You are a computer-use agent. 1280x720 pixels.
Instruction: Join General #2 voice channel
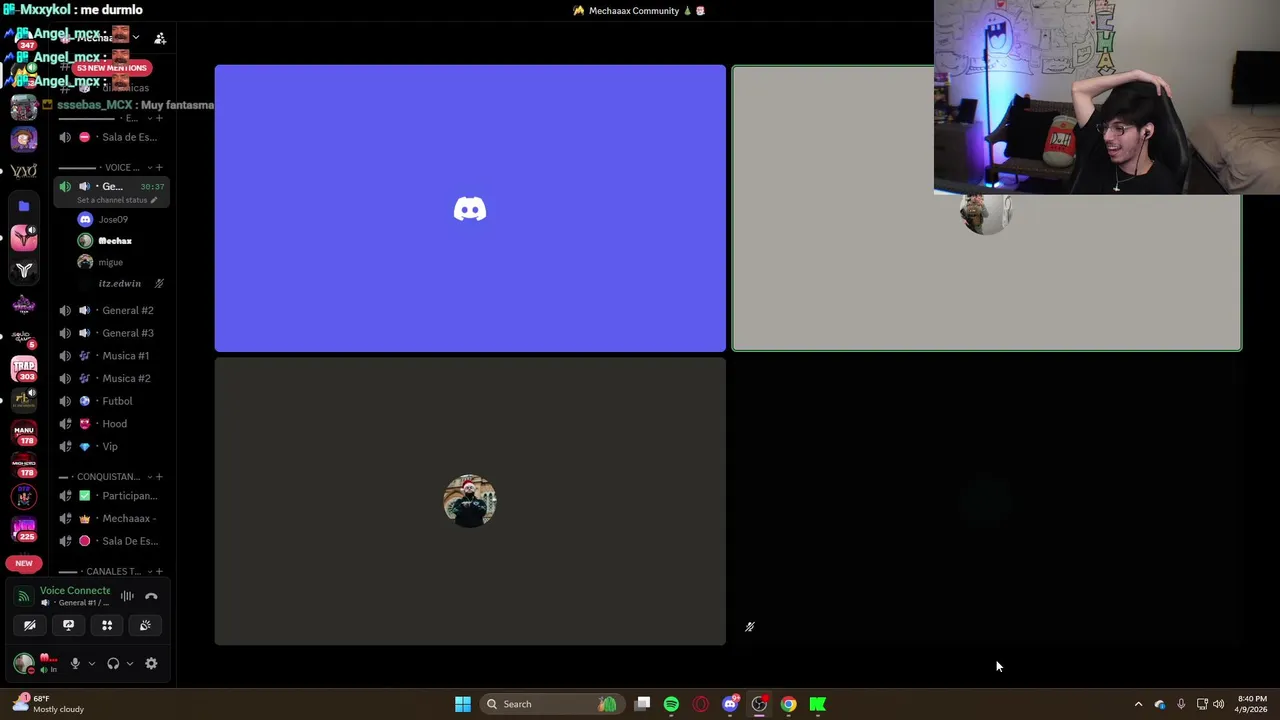pyautogui.click(x=111, y=310)
